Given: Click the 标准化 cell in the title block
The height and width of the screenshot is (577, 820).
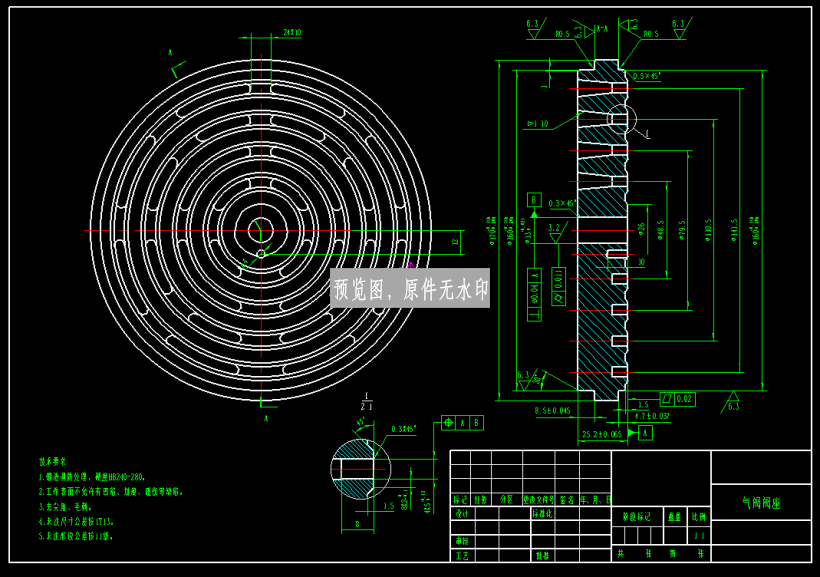Looking at the screenshot, I should tap(542, 513).
